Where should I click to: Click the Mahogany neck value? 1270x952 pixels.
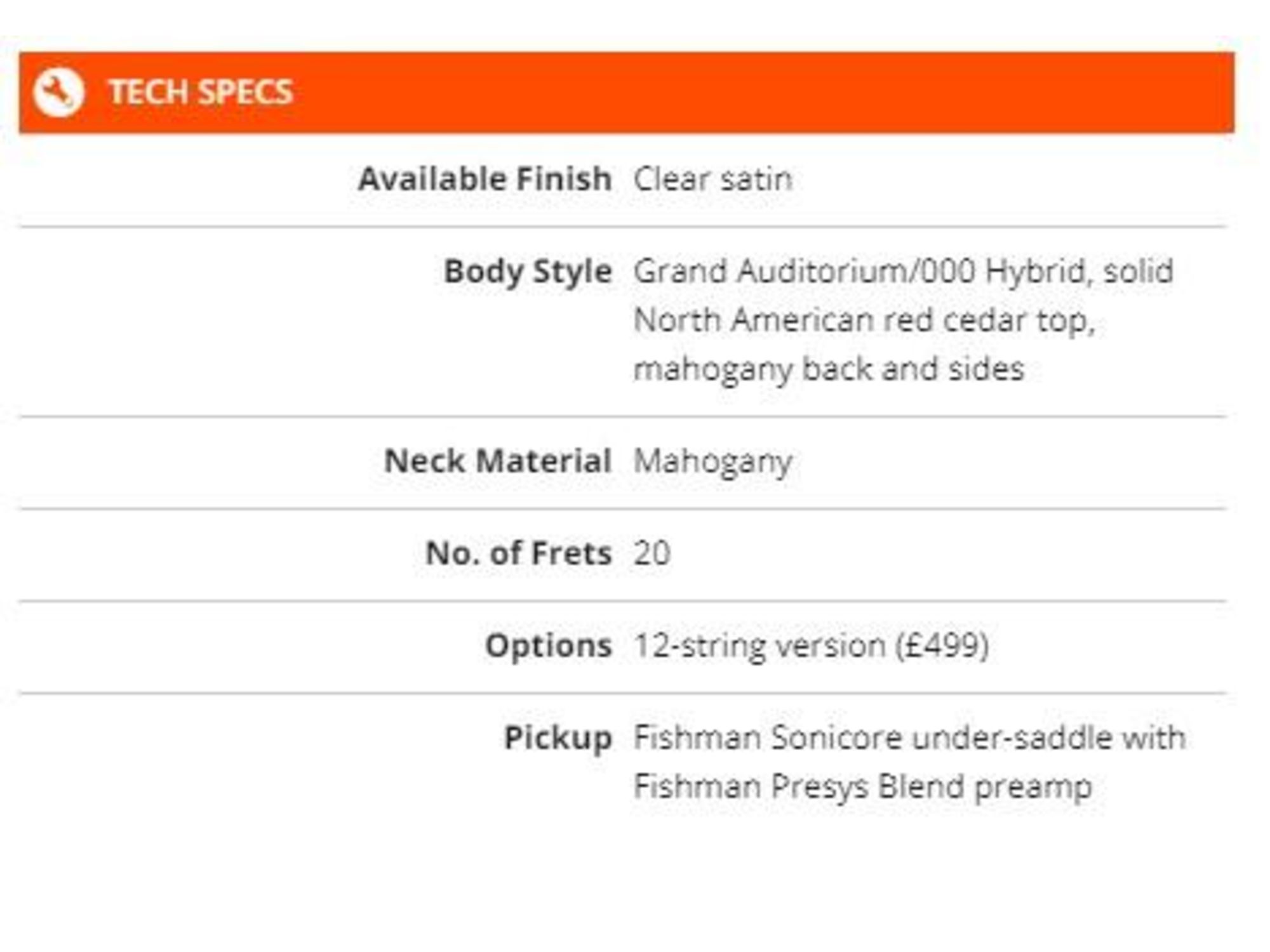[x=713, y=462]
